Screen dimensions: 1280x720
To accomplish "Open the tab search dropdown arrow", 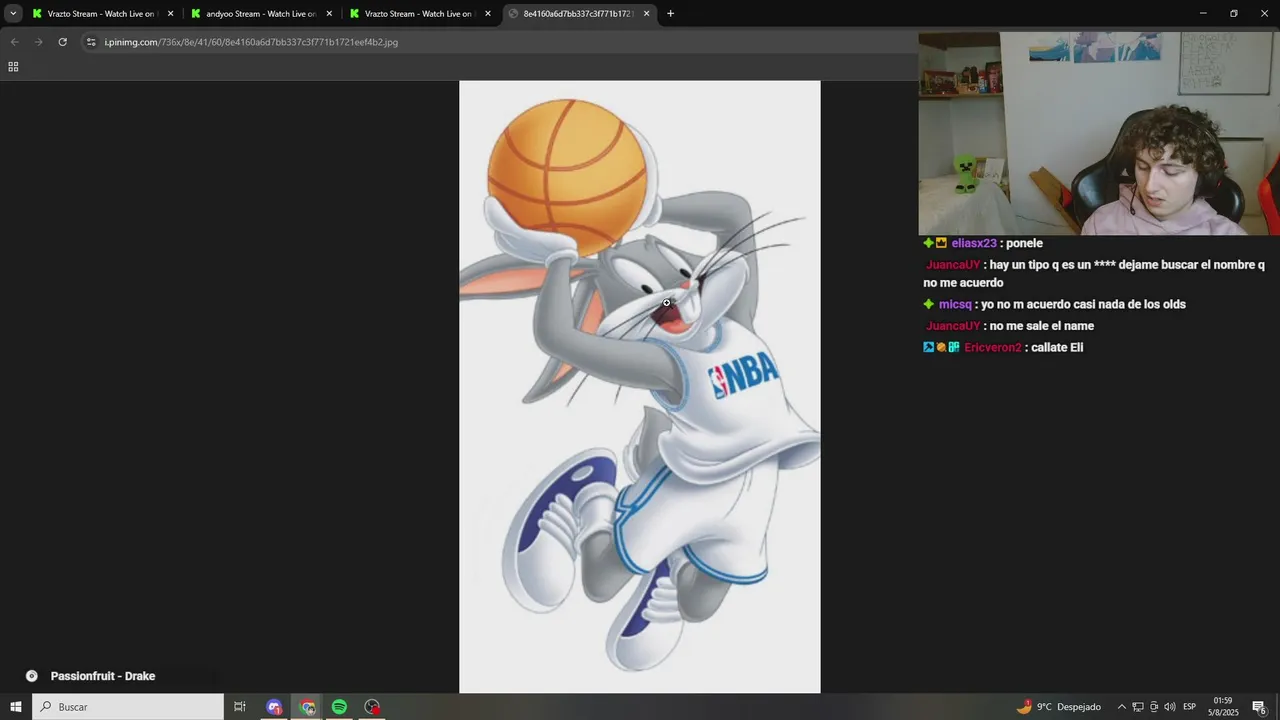I will coord(13,13).
